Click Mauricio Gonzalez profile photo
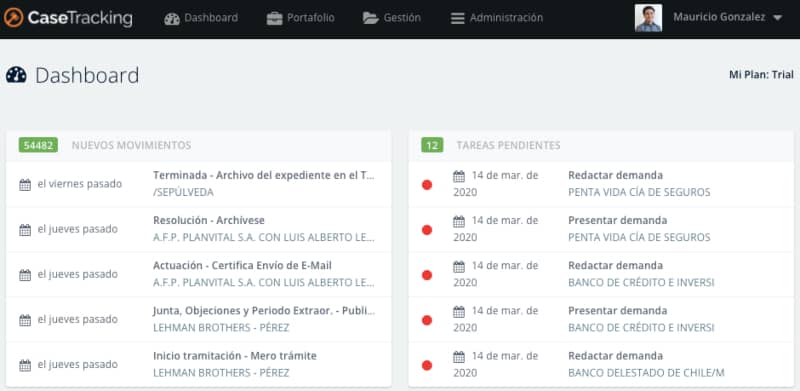This screenshot has height=391, width=800. pyautogui.click(x=648, y=18)
